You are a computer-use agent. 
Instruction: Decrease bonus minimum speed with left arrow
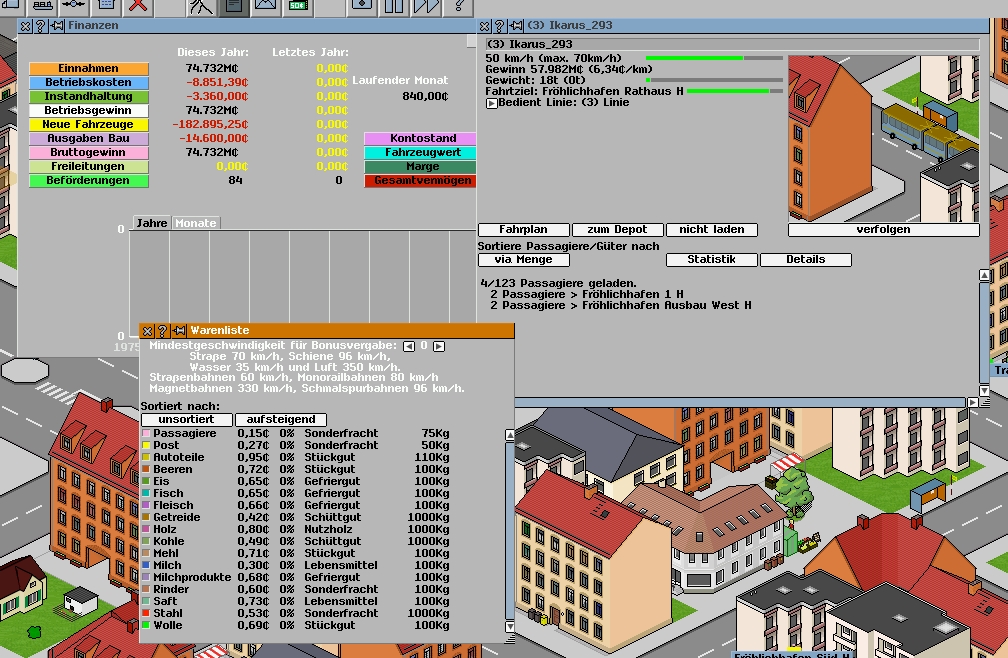point(408,346)
